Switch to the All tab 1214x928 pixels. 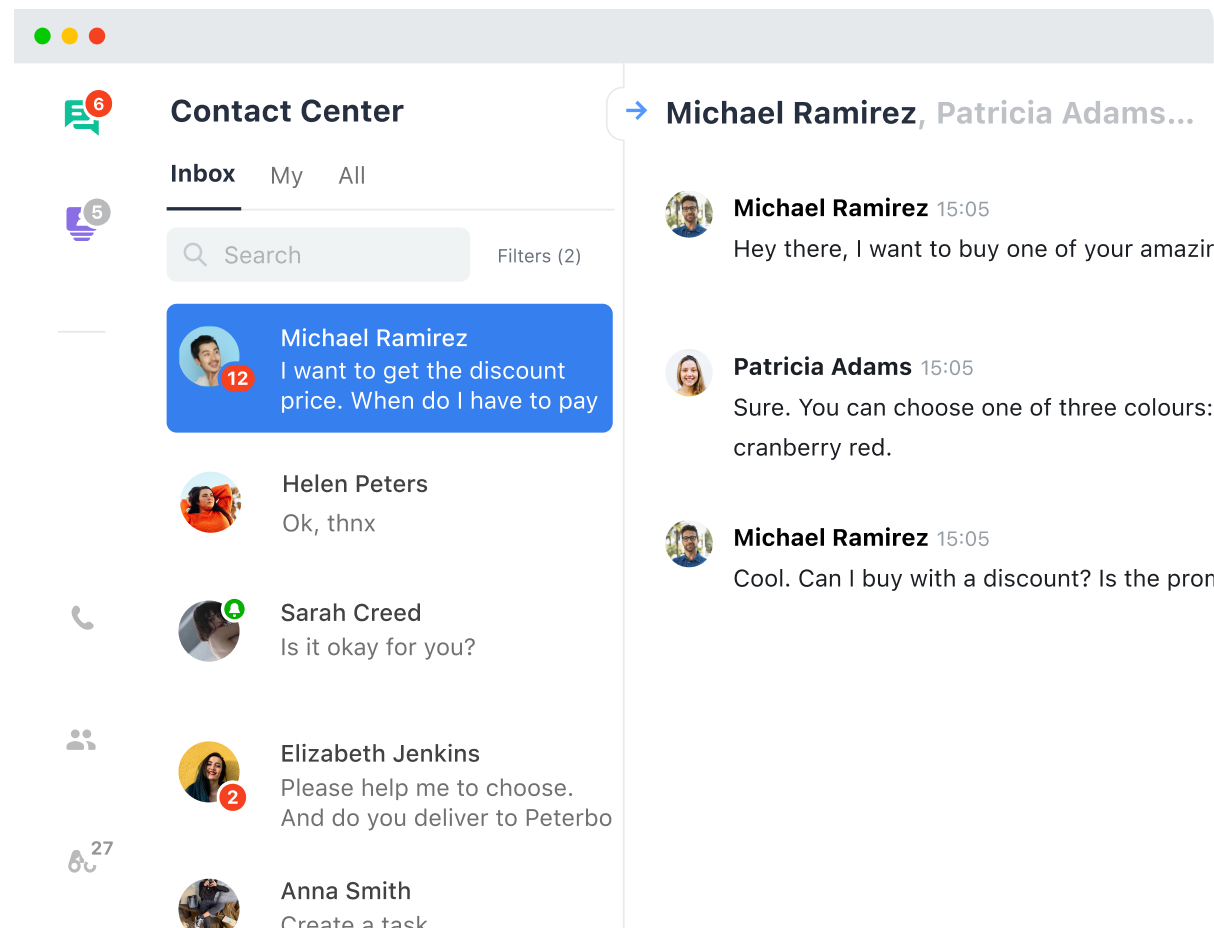pos(352,176)
